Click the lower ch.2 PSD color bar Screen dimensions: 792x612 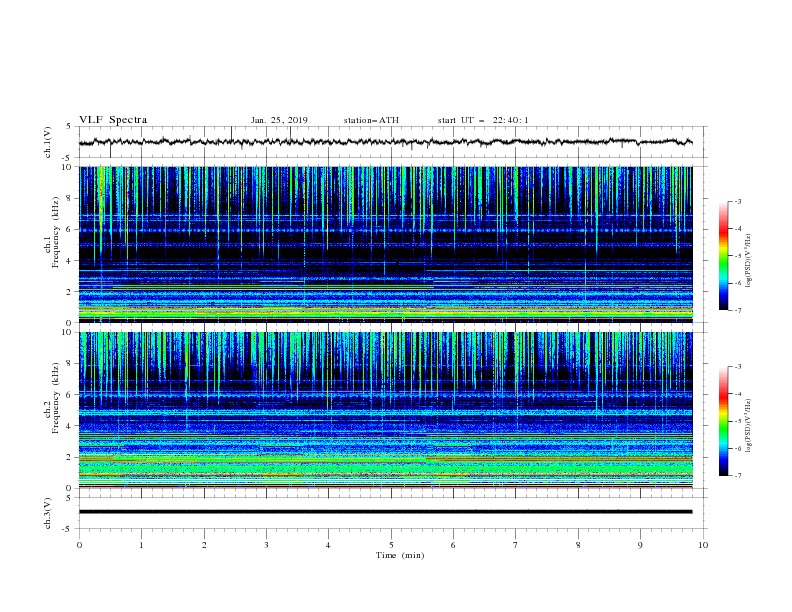pos(723,421)
